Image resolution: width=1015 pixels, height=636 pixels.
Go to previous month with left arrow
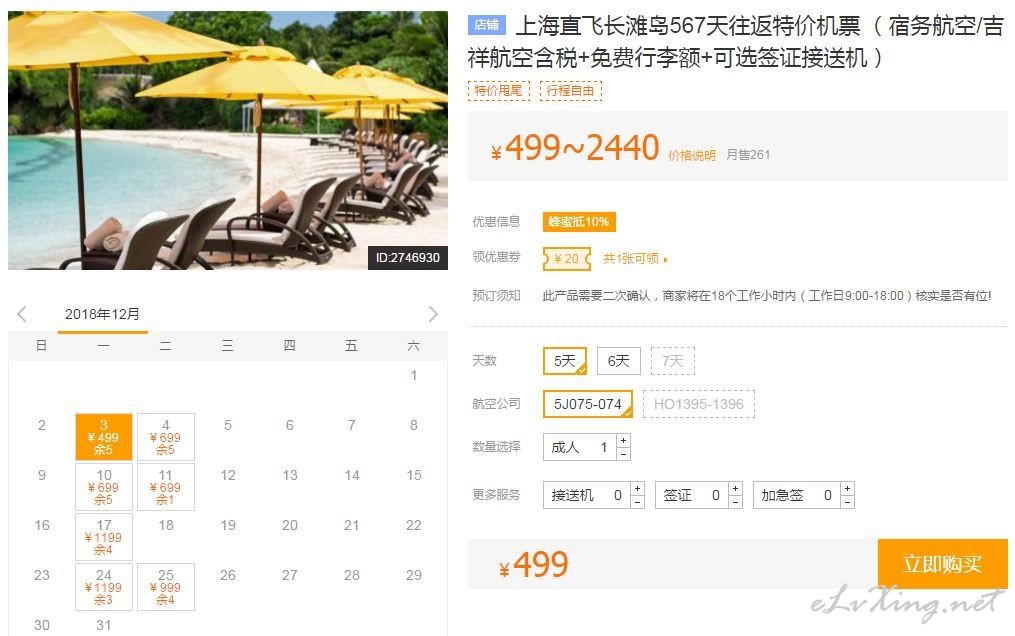[x=22, y=314]
